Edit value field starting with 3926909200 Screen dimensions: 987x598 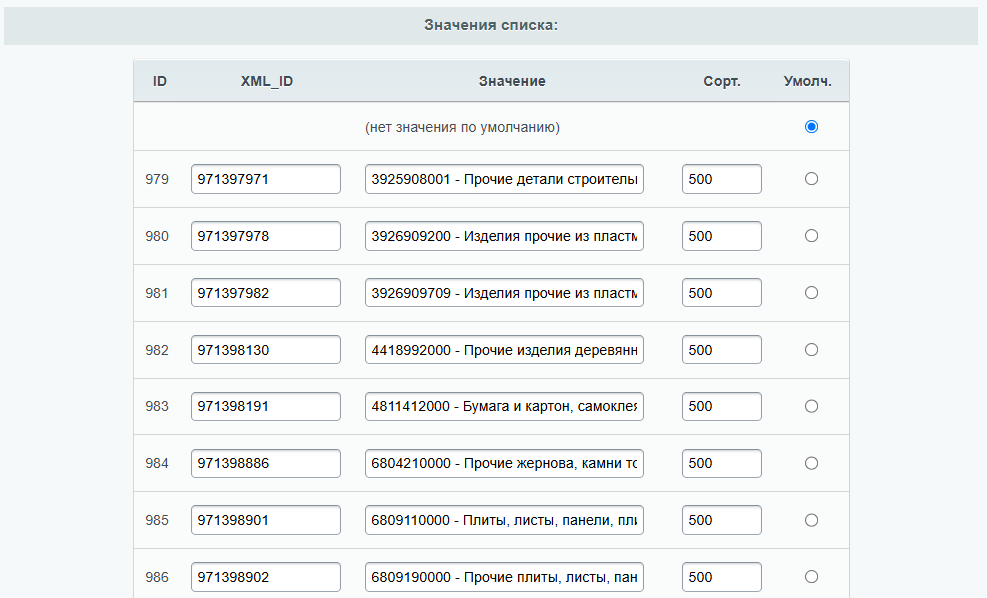pyautogui.click(x=504, y=236)
